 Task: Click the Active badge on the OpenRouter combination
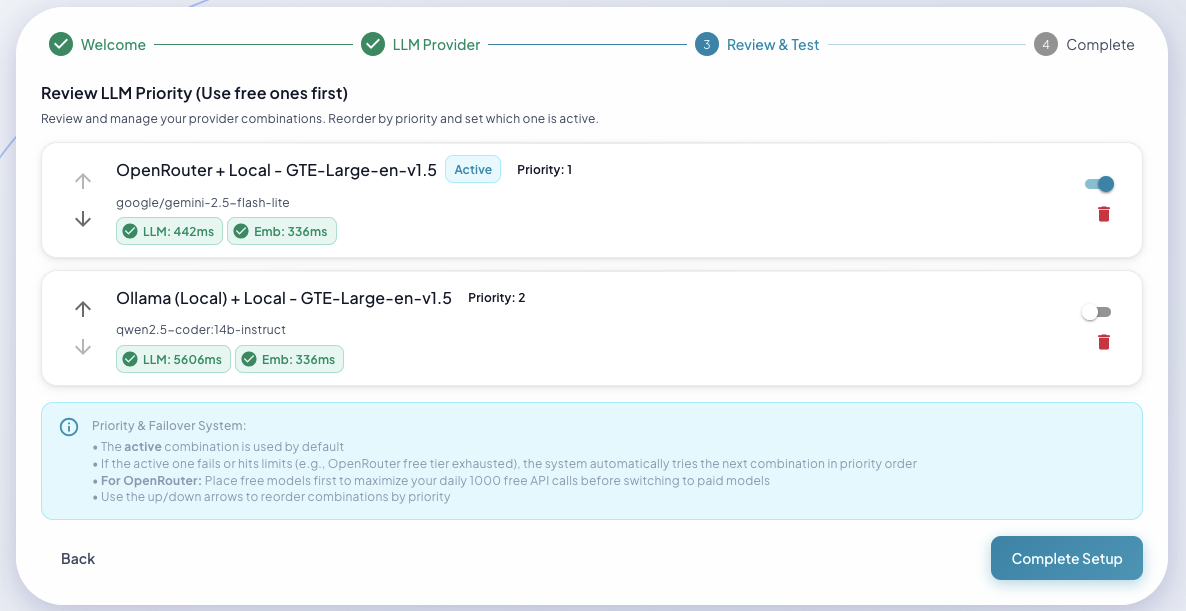[472, 169]
